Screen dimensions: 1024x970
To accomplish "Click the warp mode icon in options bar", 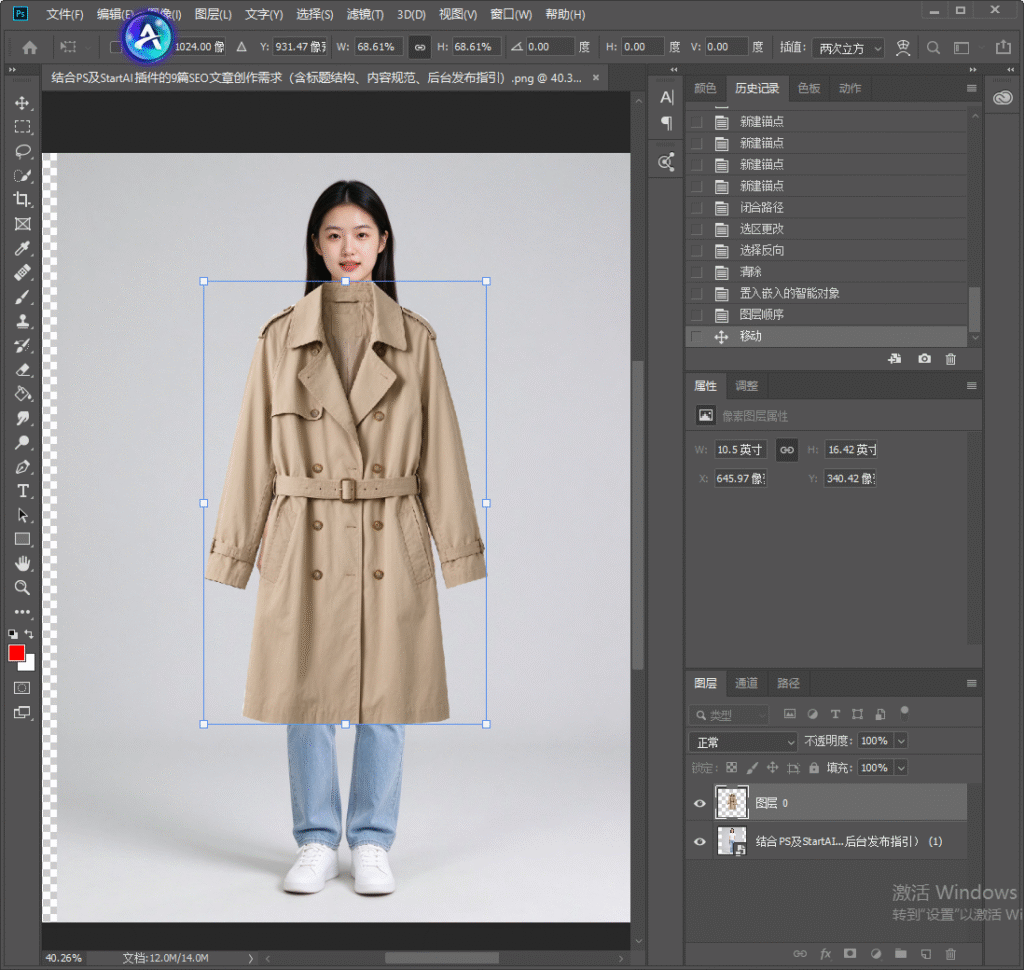I will (x=903, y=48).
